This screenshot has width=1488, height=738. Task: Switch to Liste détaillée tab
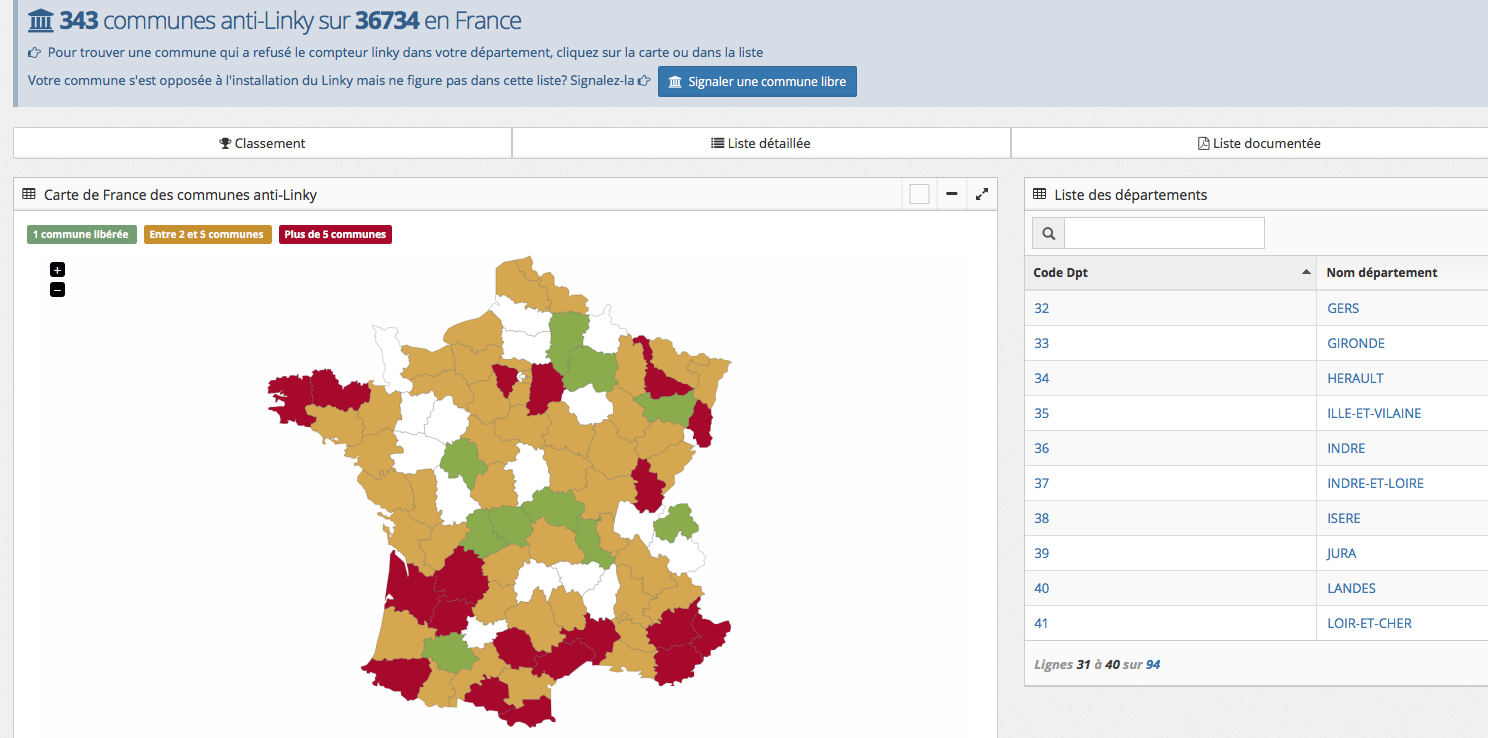tap(761, 143)
